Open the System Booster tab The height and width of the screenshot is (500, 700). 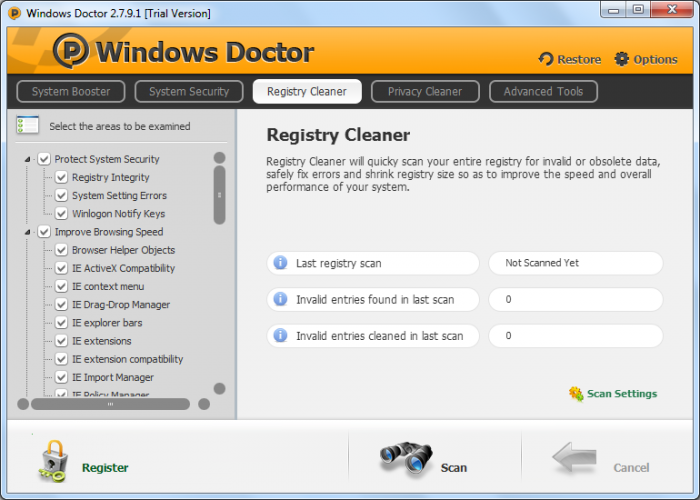[x=71, y=92]
